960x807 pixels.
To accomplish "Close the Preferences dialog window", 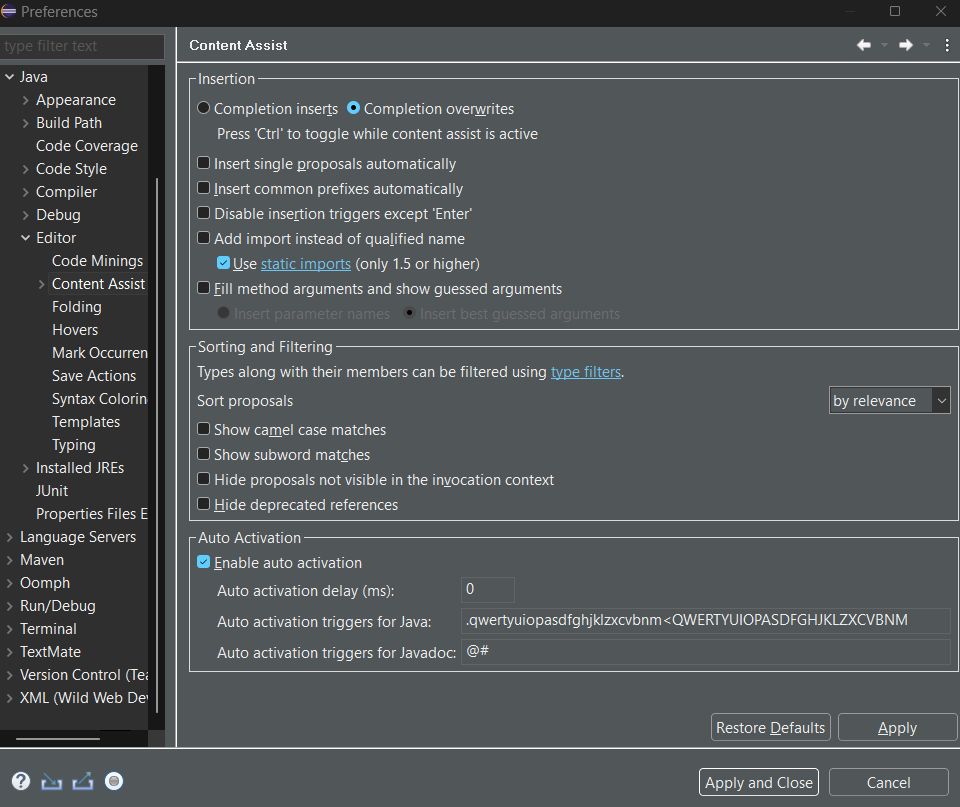I will pos(941,11).
